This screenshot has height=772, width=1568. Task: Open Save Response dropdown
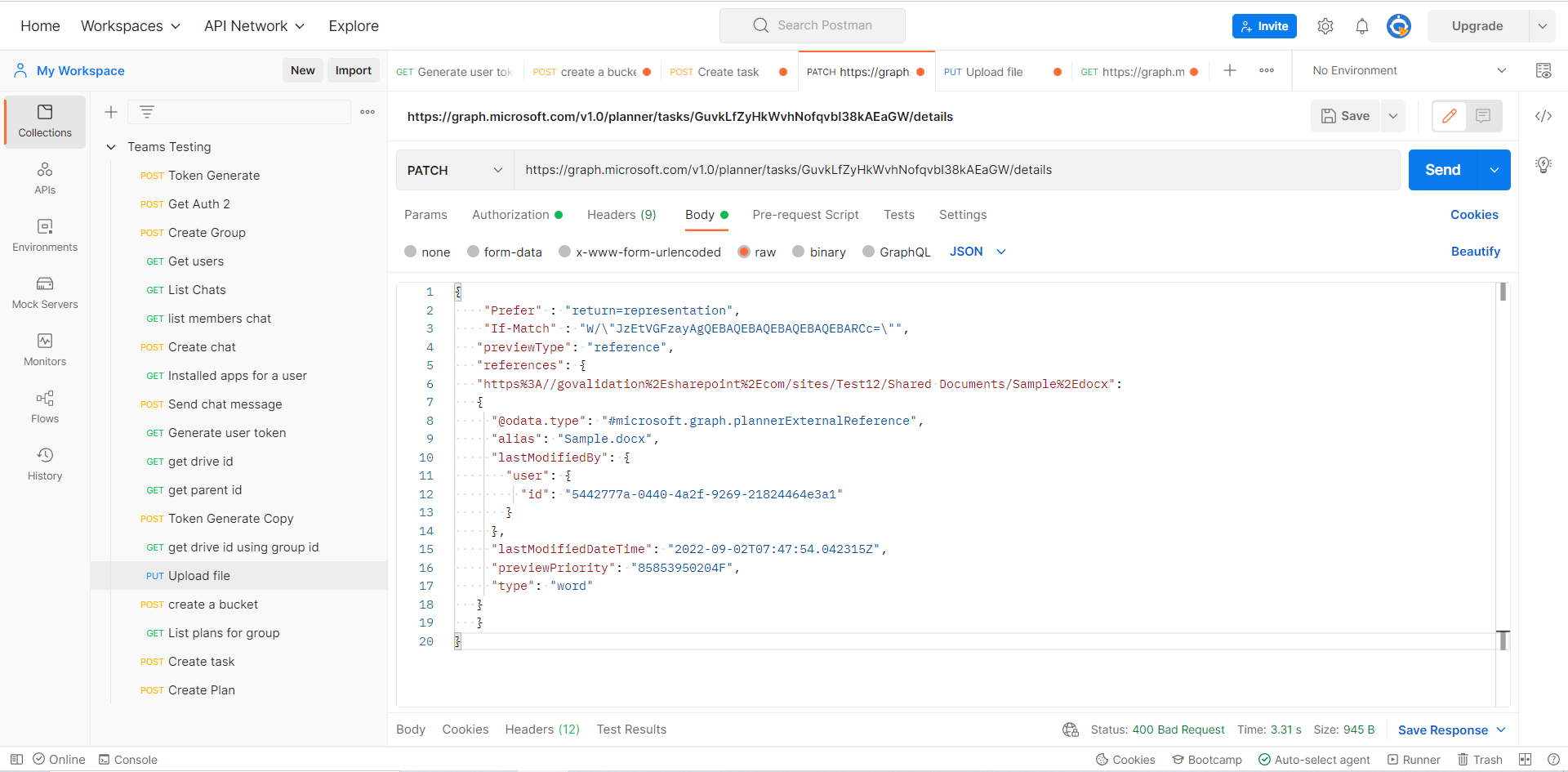coord(1452,730)
